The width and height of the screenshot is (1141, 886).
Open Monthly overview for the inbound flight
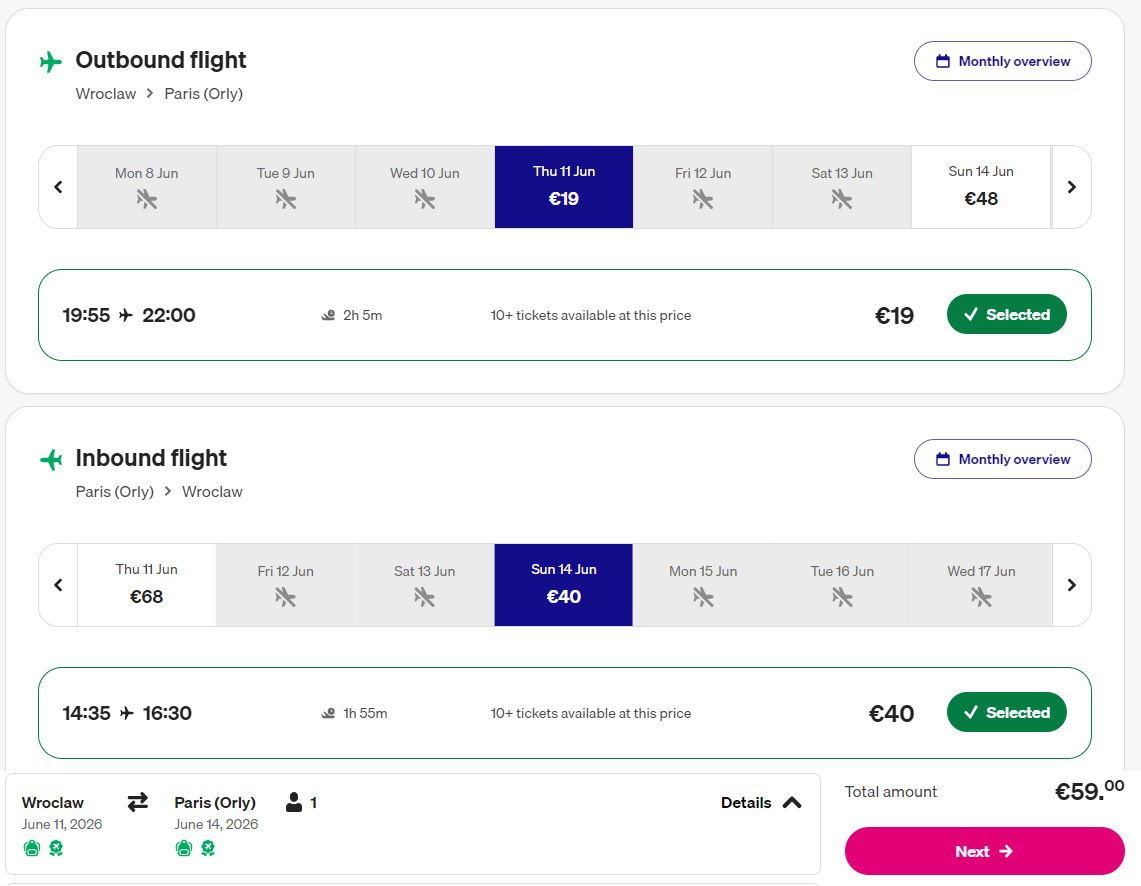pos(1002,459)
